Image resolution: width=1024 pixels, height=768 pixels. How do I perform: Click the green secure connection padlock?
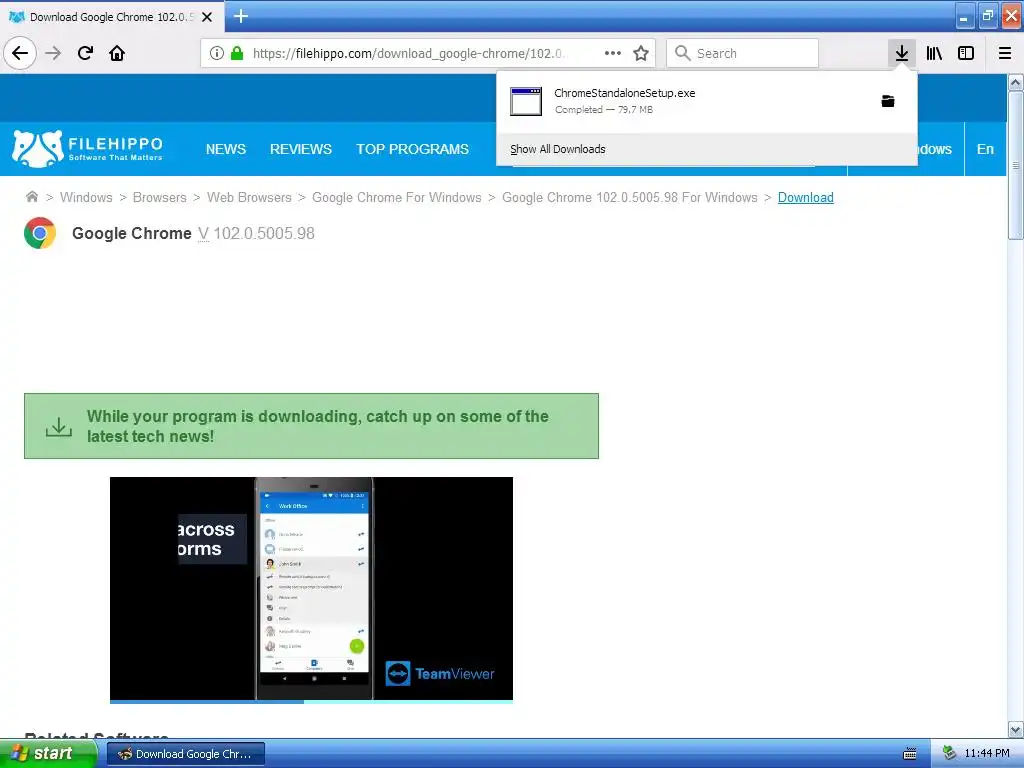pyautogui.click(x=237, y=53)
